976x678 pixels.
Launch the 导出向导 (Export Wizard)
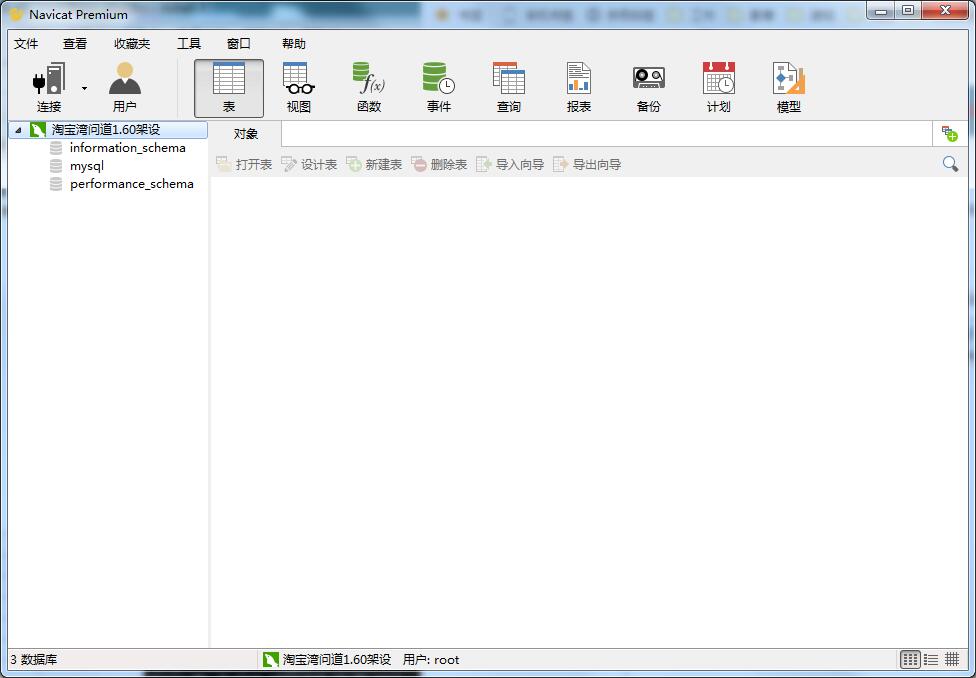point(587,164)
